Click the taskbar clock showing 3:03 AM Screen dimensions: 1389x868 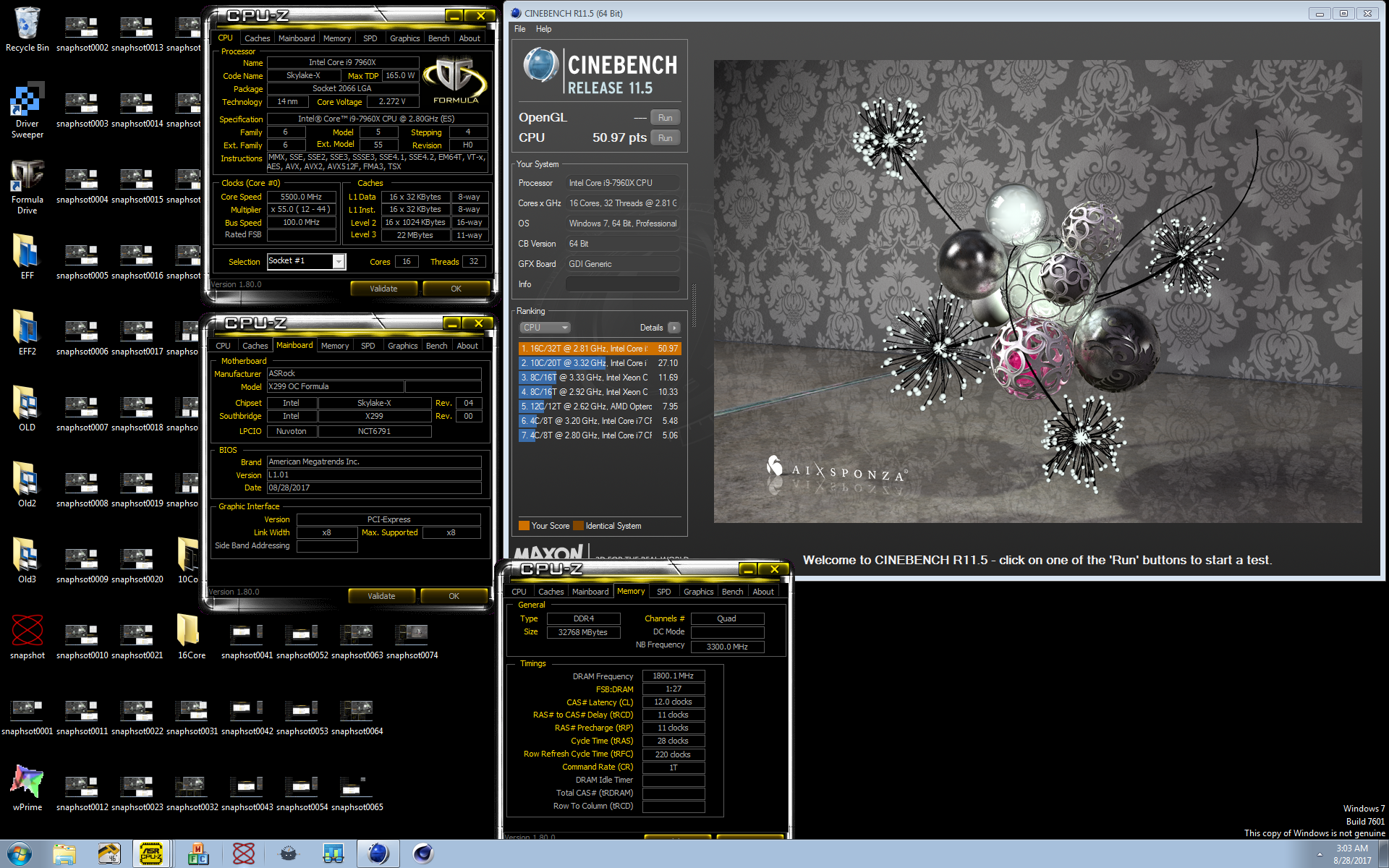coord(1351,854)
